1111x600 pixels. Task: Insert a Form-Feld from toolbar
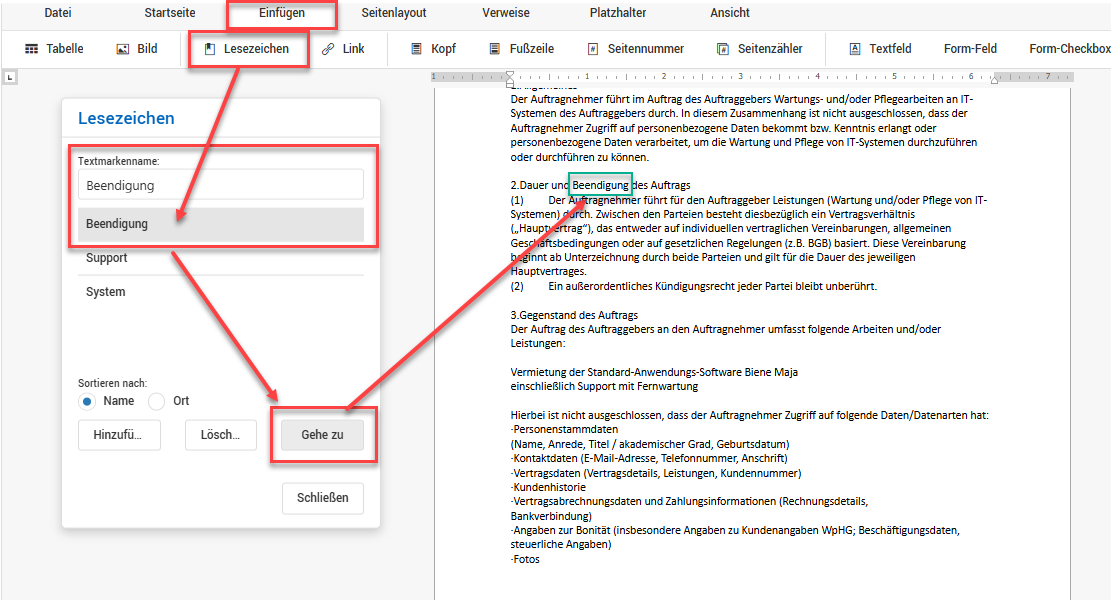click(x=970, y=49)
